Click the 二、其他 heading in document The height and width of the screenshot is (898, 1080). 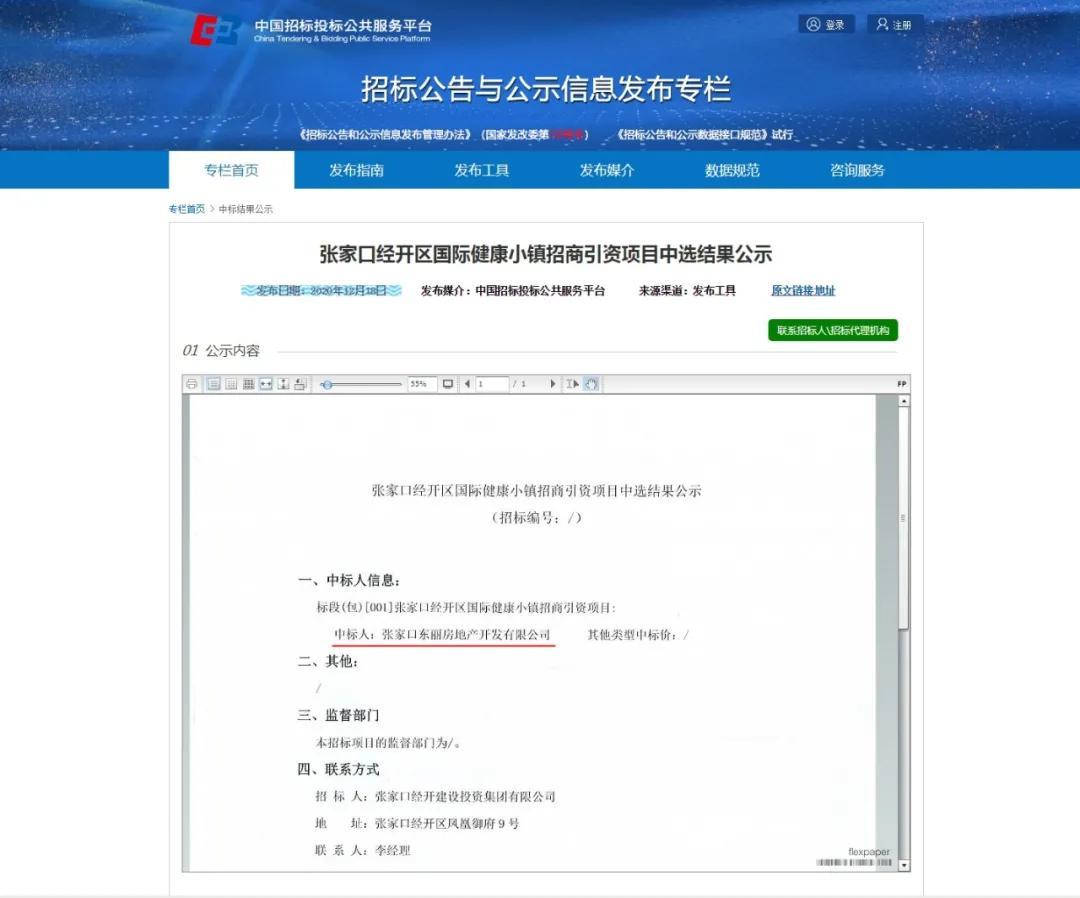pos(327,662)
